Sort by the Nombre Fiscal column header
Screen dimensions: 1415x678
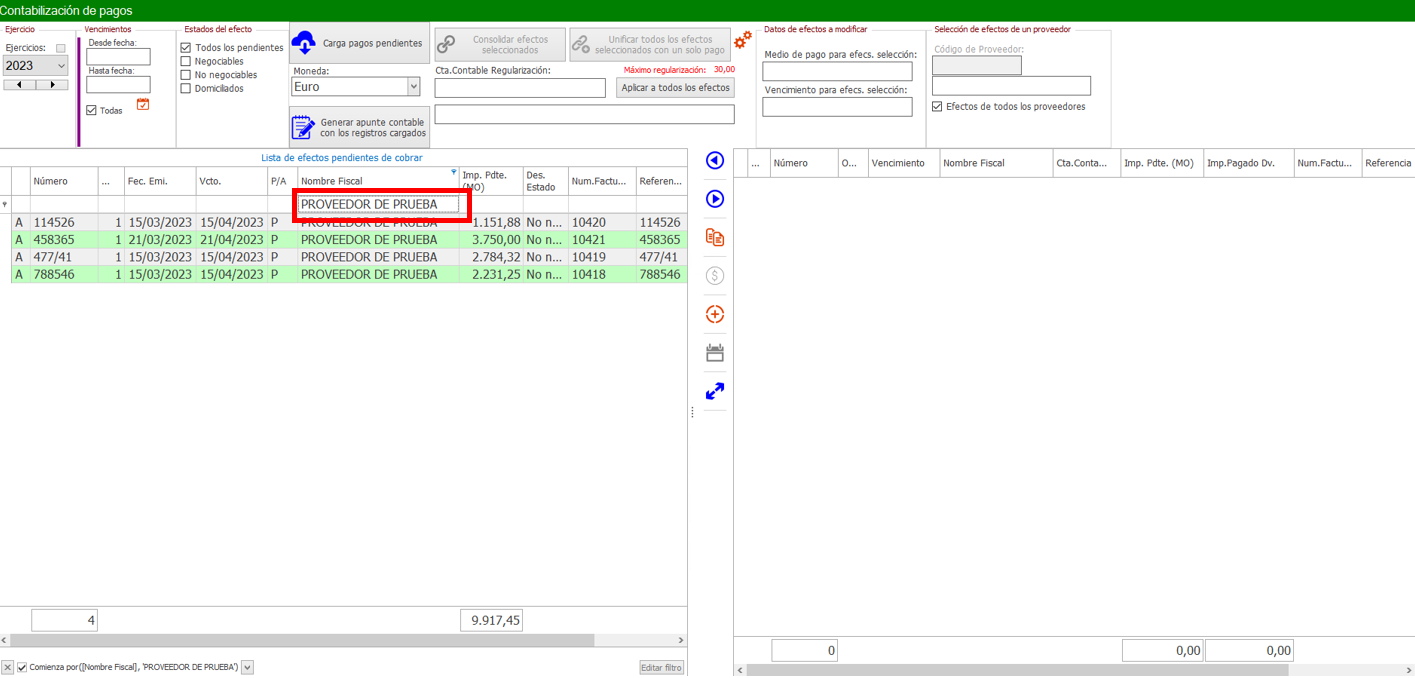pyautogui.click(x=370, y=181)
